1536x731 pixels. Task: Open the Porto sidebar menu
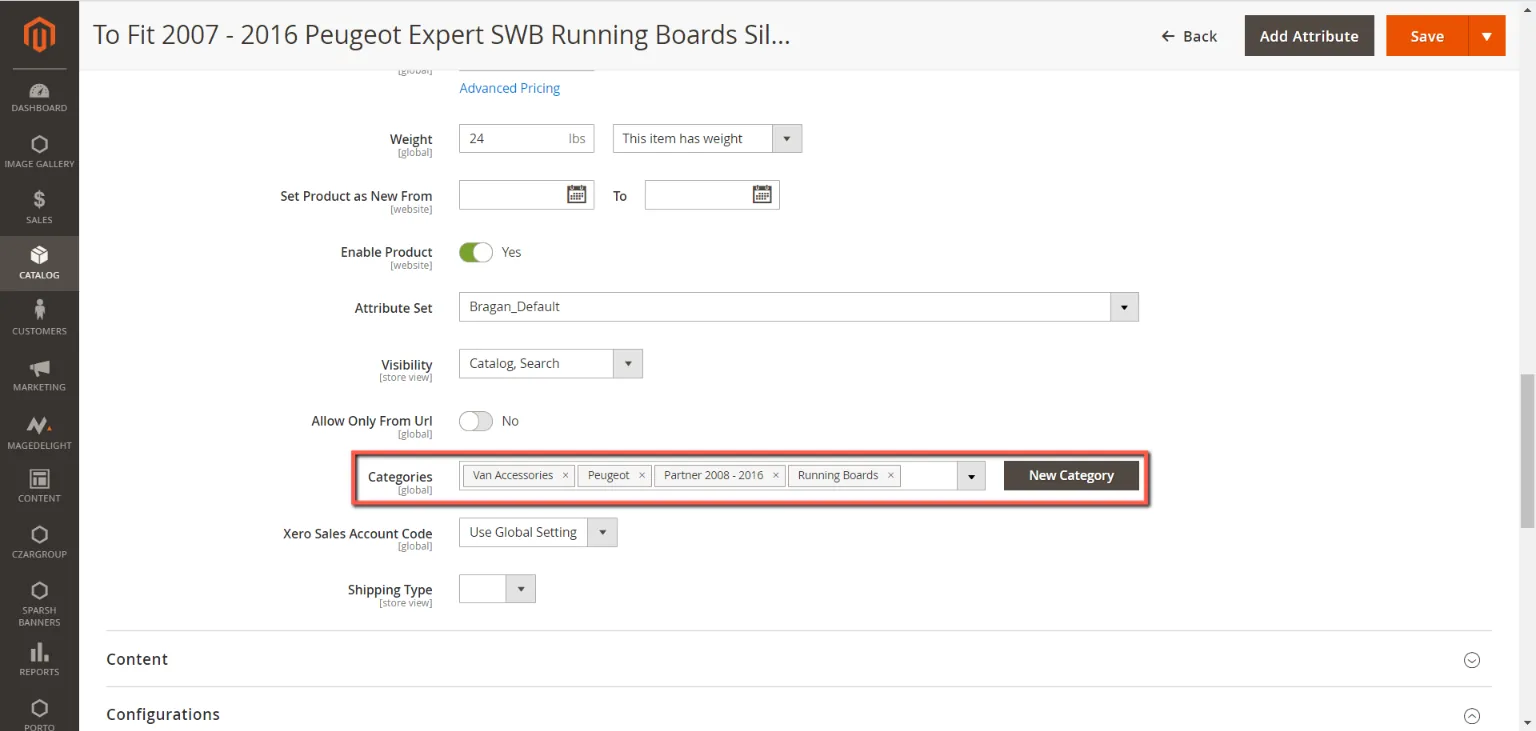39,714
